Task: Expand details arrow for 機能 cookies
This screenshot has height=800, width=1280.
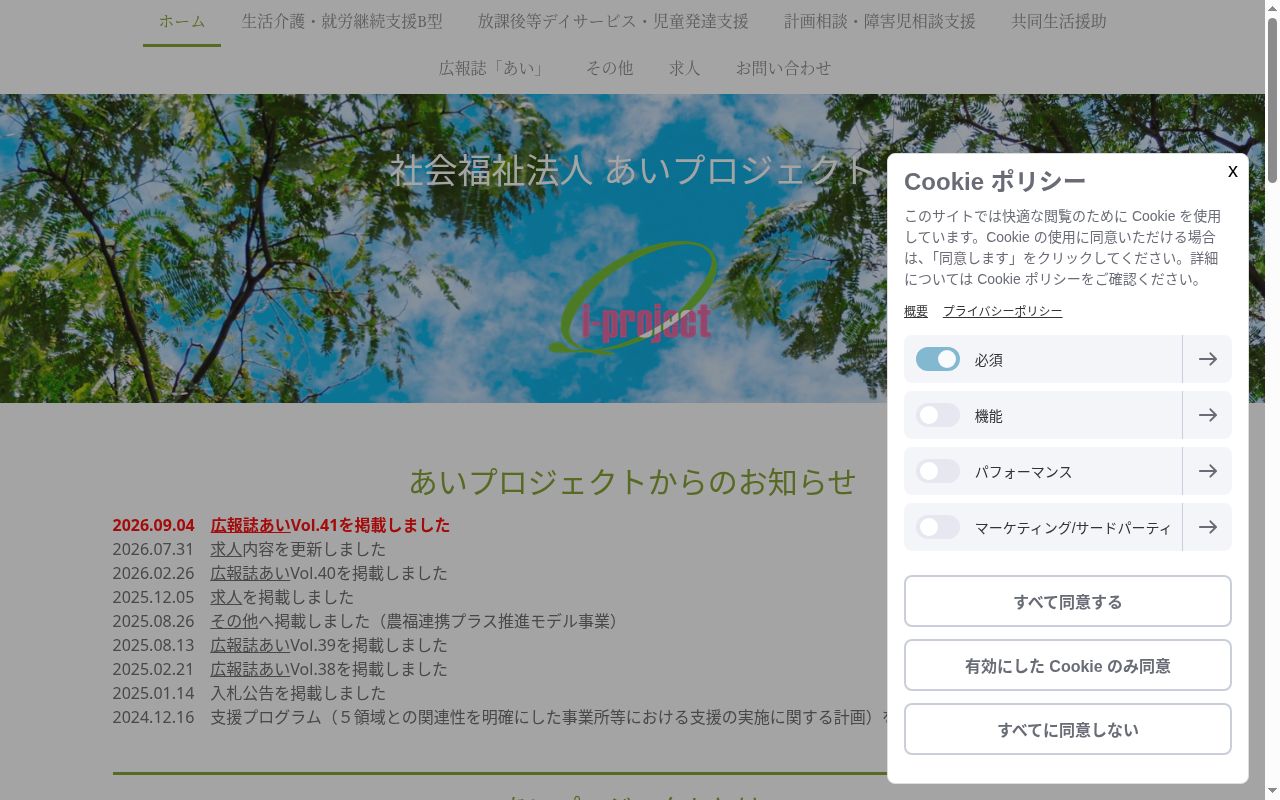Action: point(1207,415)
